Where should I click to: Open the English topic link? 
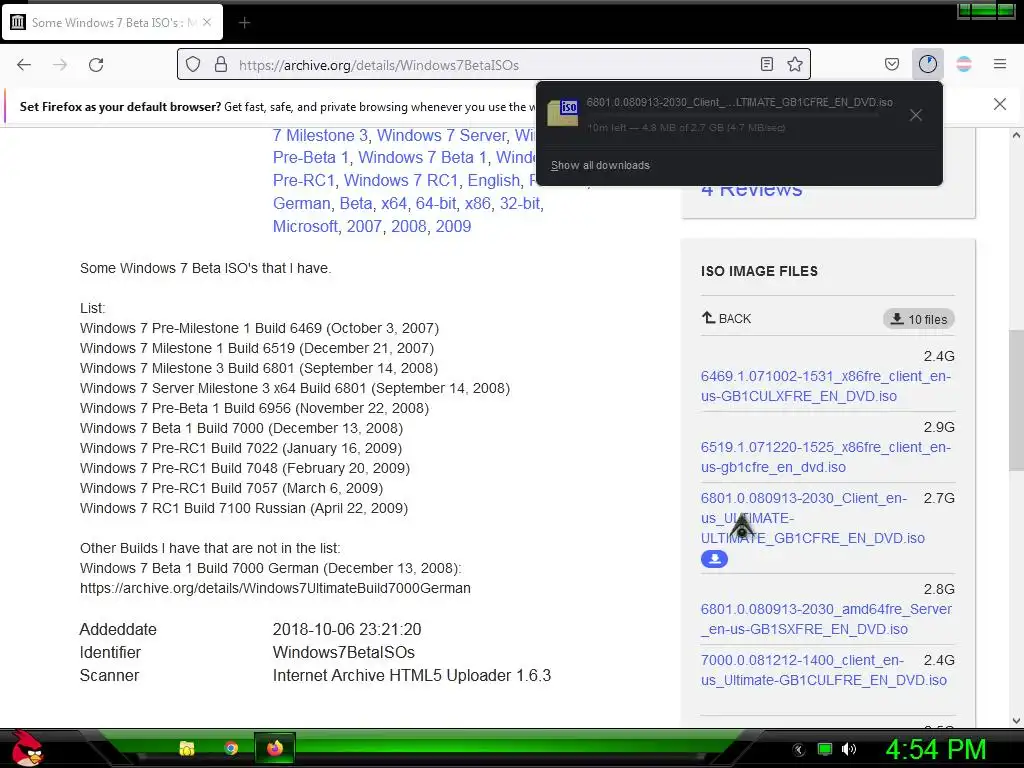(494, 180)
